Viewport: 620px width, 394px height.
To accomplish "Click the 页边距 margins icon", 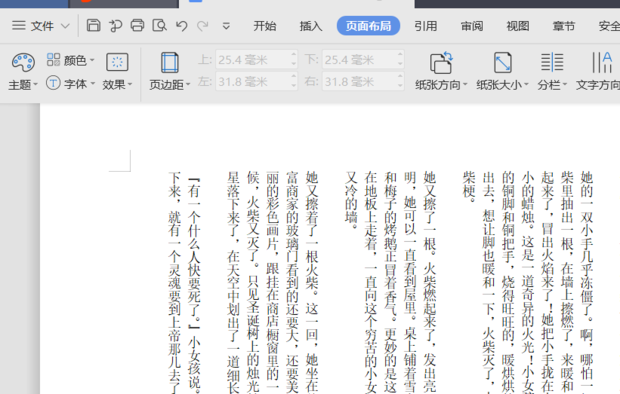I will [x=170, y=63].
